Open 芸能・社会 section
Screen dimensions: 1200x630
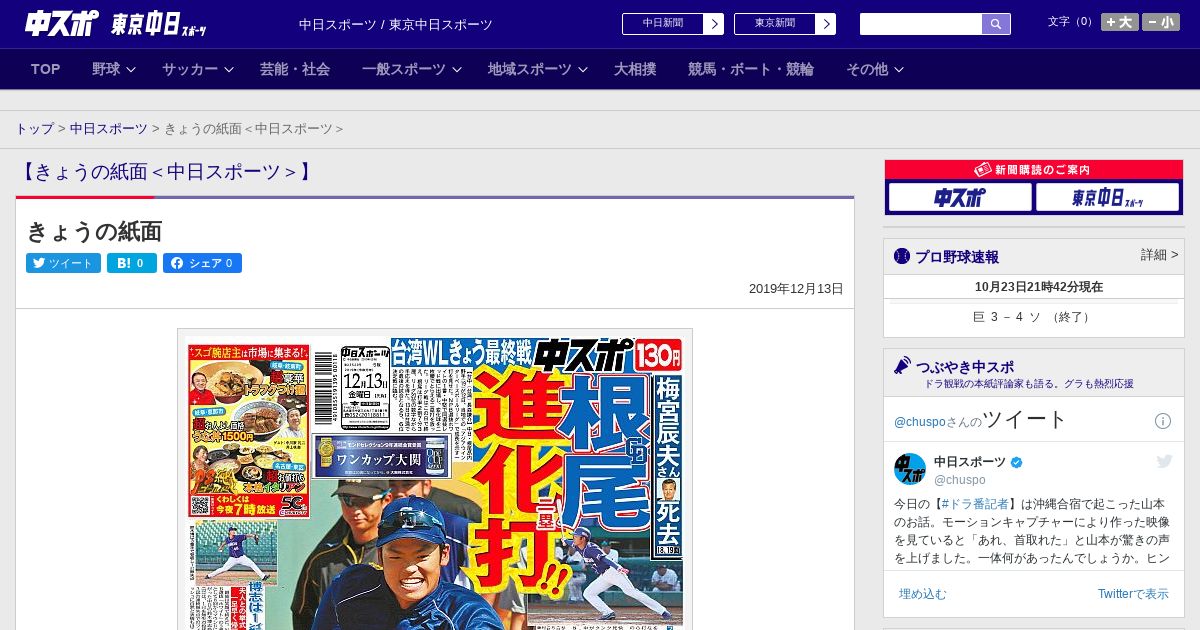295,69
